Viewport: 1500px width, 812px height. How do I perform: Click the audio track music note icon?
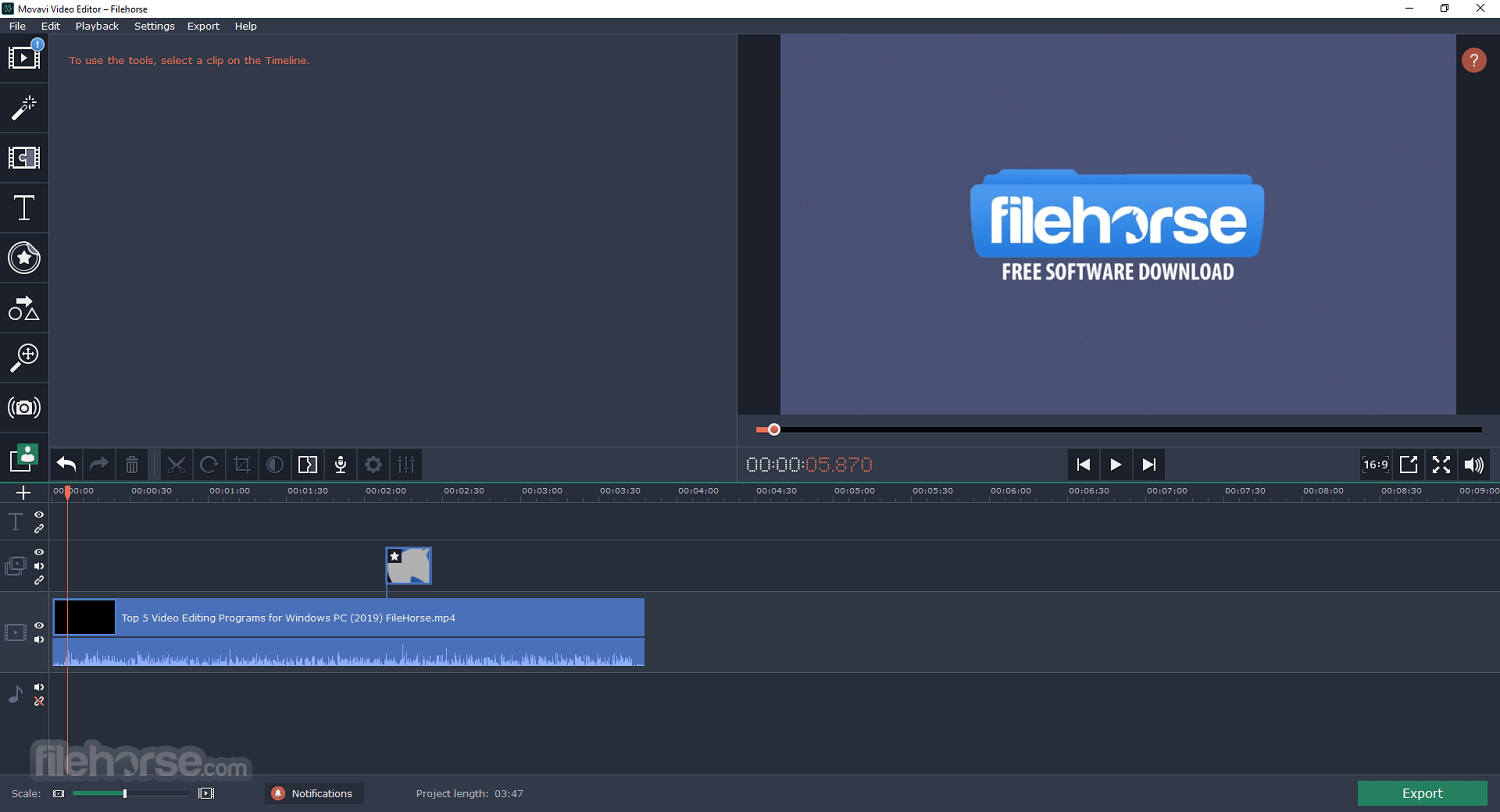pos(15,694)
